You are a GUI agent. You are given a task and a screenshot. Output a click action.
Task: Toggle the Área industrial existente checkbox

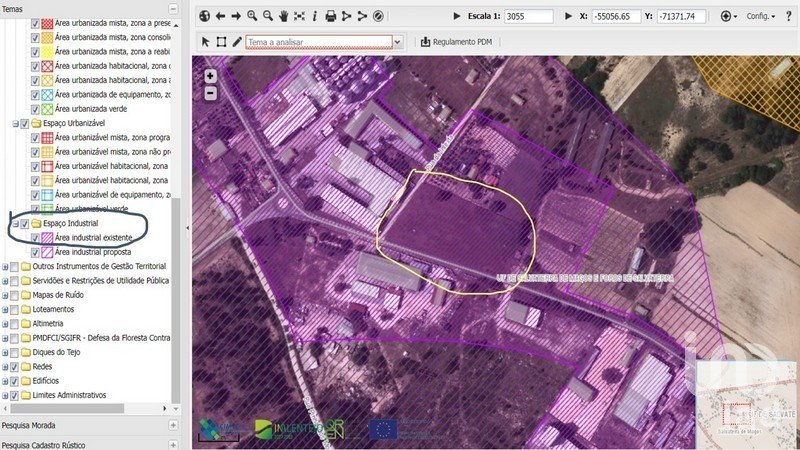click(x=37, y=238)
